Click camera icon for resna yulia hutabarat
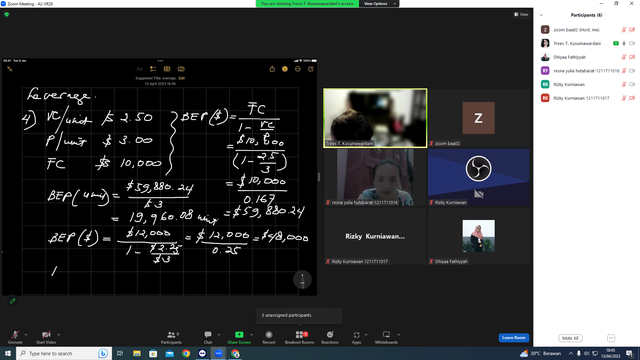This screenshot has height=360, width=640. [x=632, y=71]
